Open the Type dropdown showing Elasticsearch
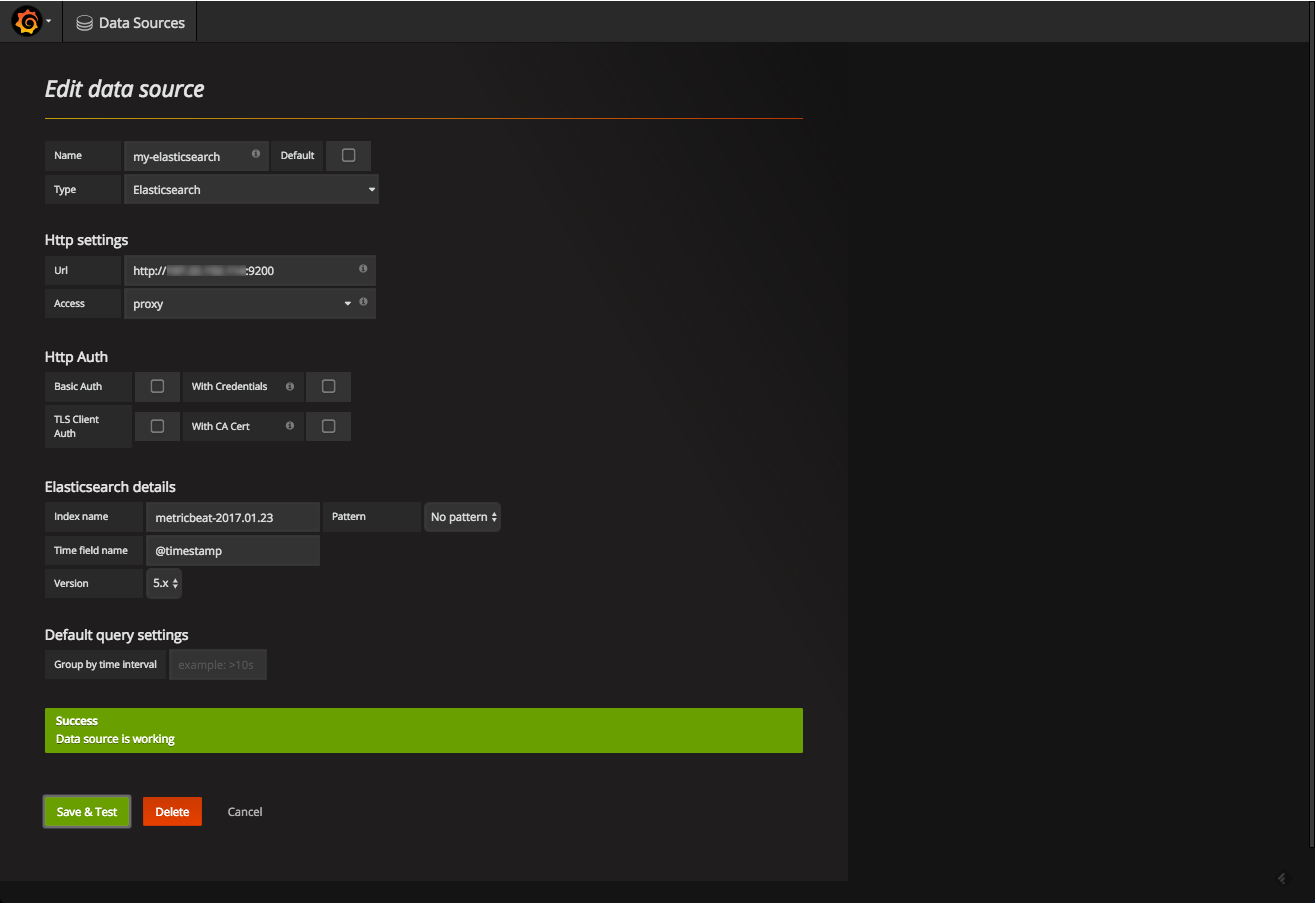This screenshot has width=1316, height=903. [x=251, y=189]
